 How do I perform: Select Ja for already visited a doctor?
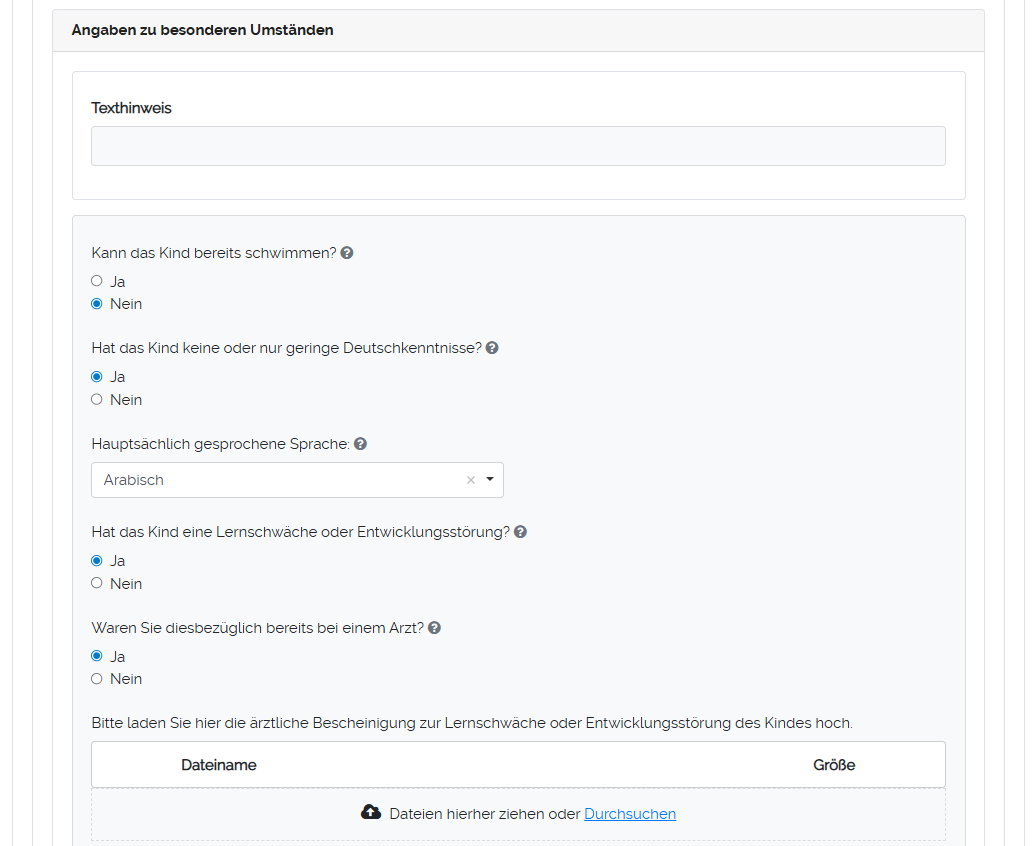click(97, 656)
